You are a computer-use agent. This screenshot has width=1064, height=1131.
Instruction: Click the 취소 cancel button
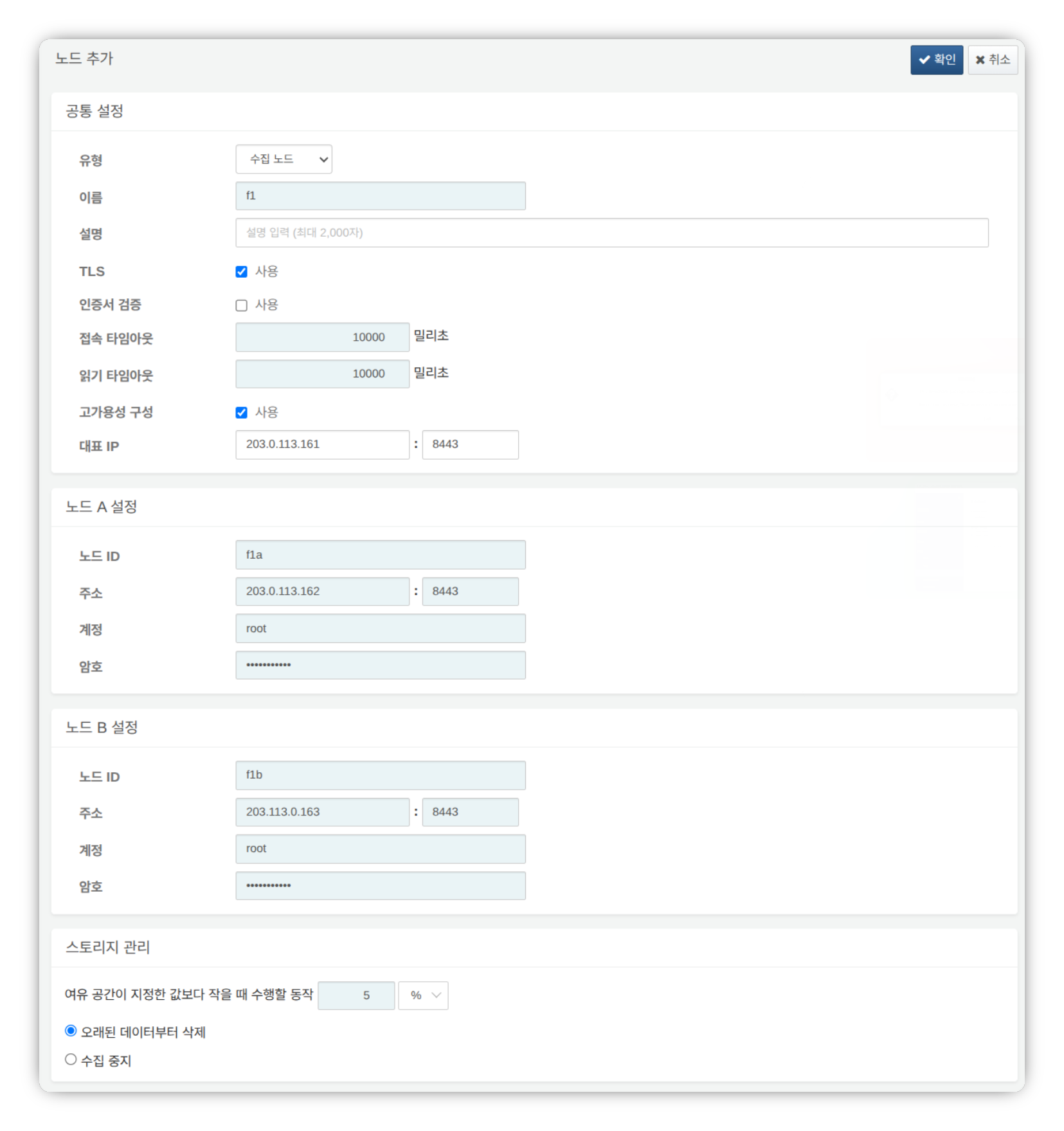pos(992,59)
